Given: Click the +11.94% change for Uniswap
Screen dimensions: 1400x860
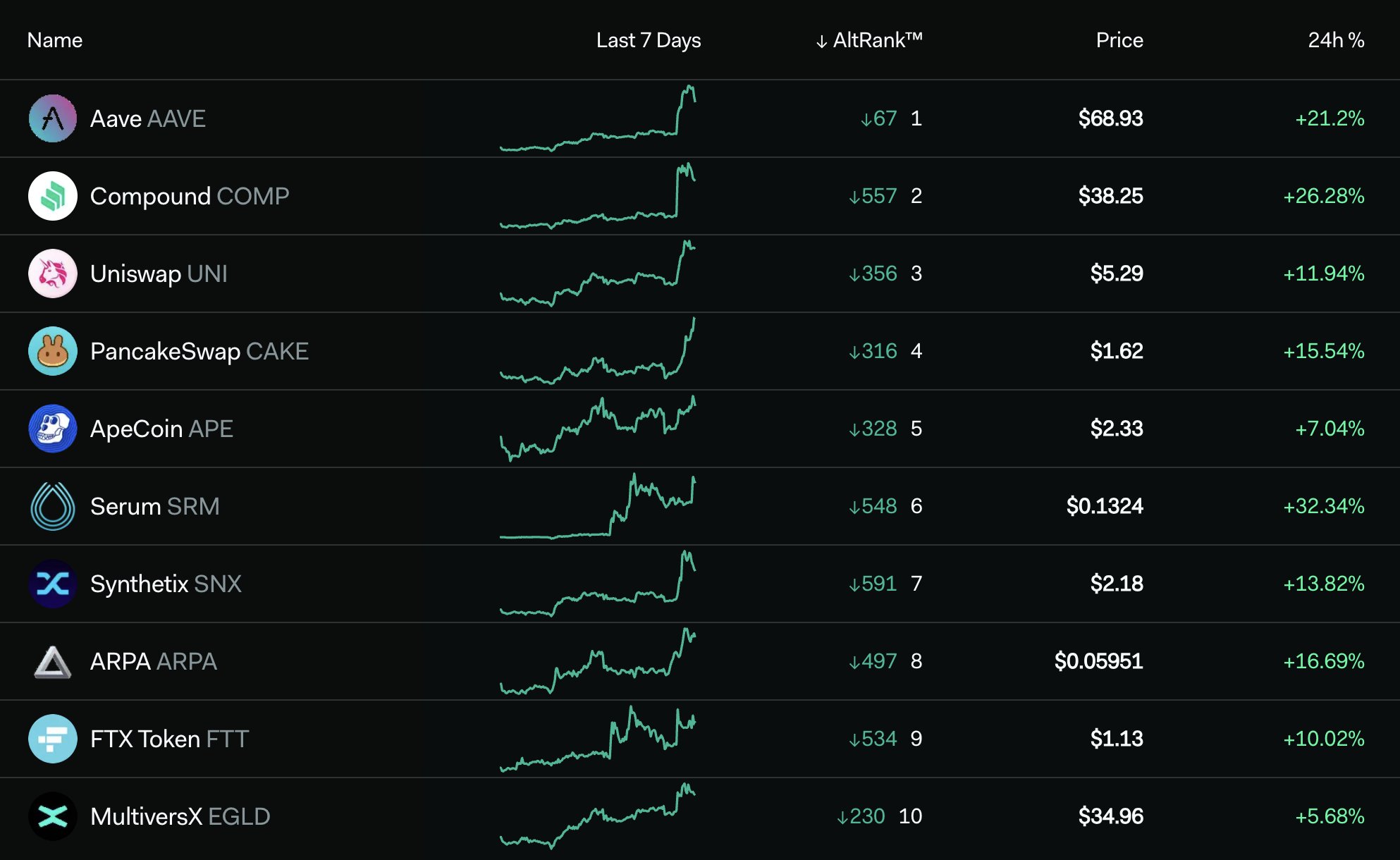Looking at the screenshot, I should [1324, 274].
